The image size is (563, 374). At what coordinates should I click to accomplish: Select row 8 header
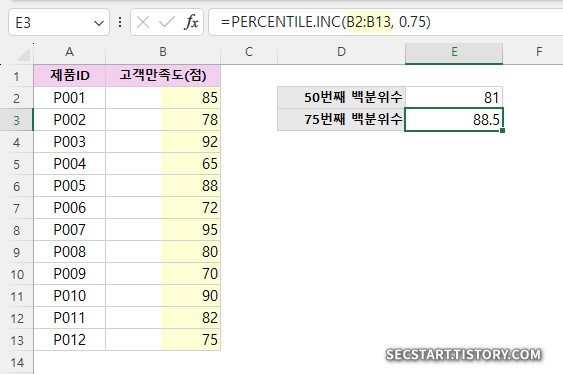click(x=17, y=230)
